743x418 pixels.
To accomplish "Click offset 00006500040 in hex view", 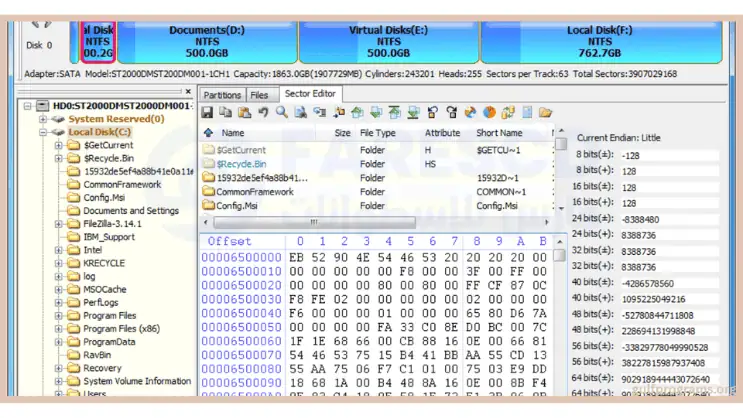I will pyautogui.click(x=241, y=313).
